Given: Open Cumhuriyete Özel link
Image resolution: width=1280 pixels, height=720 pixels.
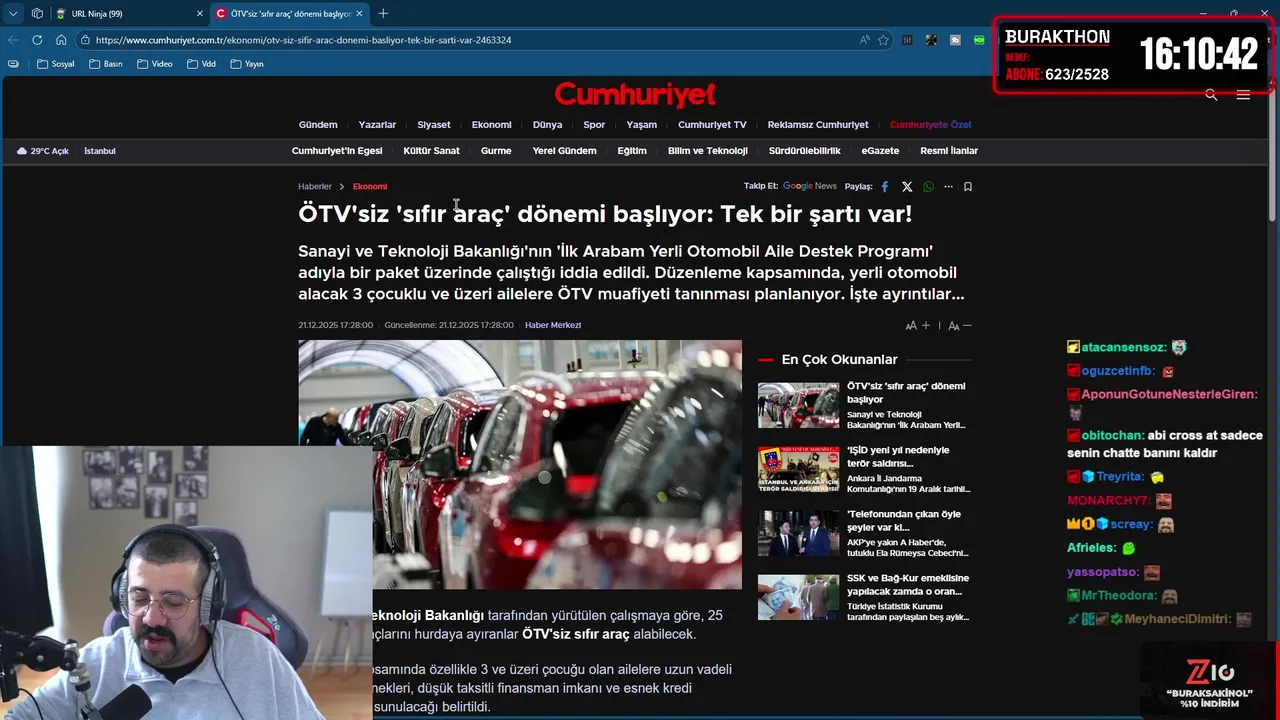Looking at the screenshot, I should coord(930,125).
